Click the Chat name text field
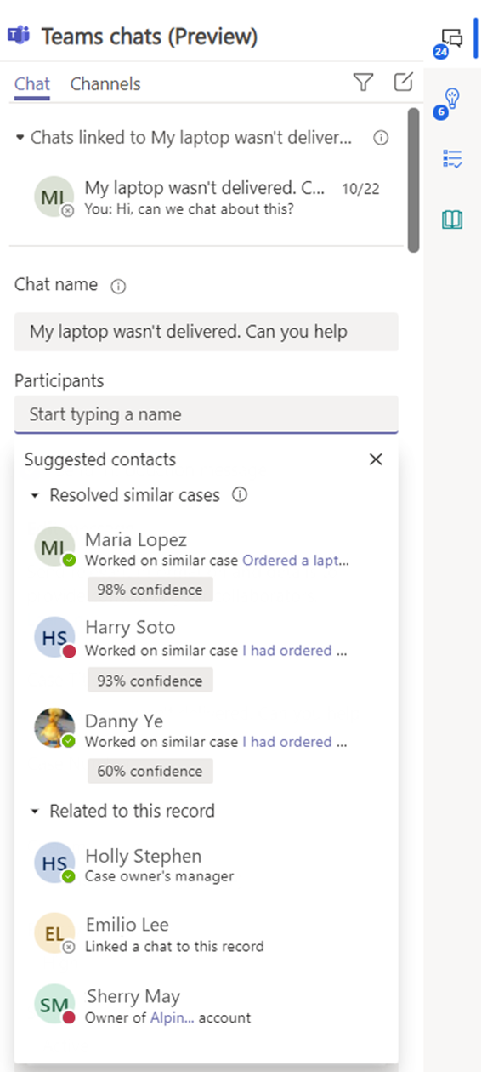 [206, 332]
